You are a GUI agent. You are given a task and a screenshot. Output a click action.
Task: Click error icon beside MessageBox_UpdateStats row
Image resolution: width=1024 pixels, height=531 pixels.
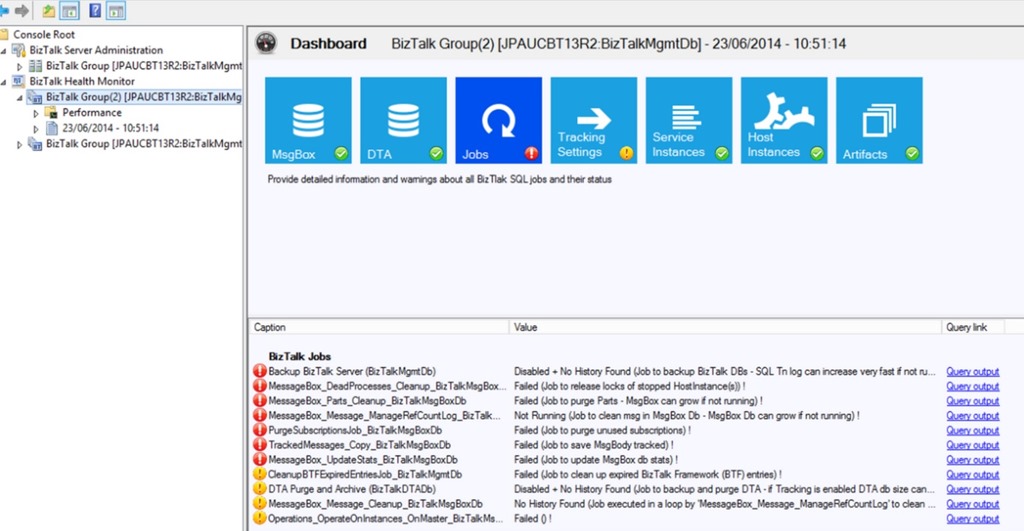260,459
